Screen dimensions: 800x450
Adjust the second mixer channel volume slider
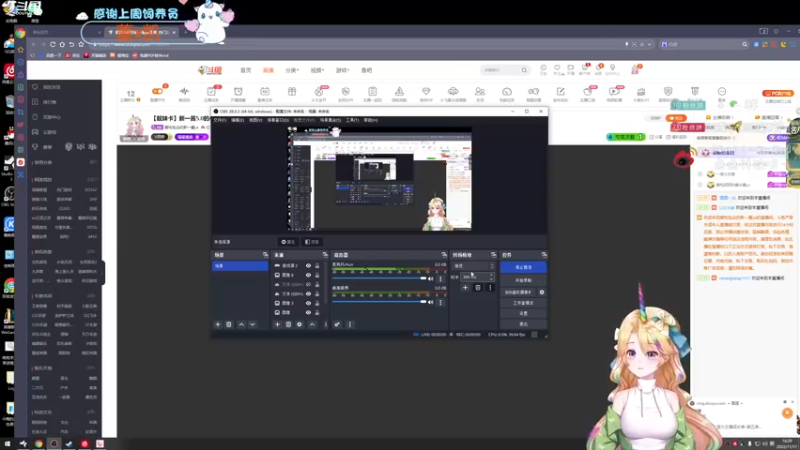380,302
